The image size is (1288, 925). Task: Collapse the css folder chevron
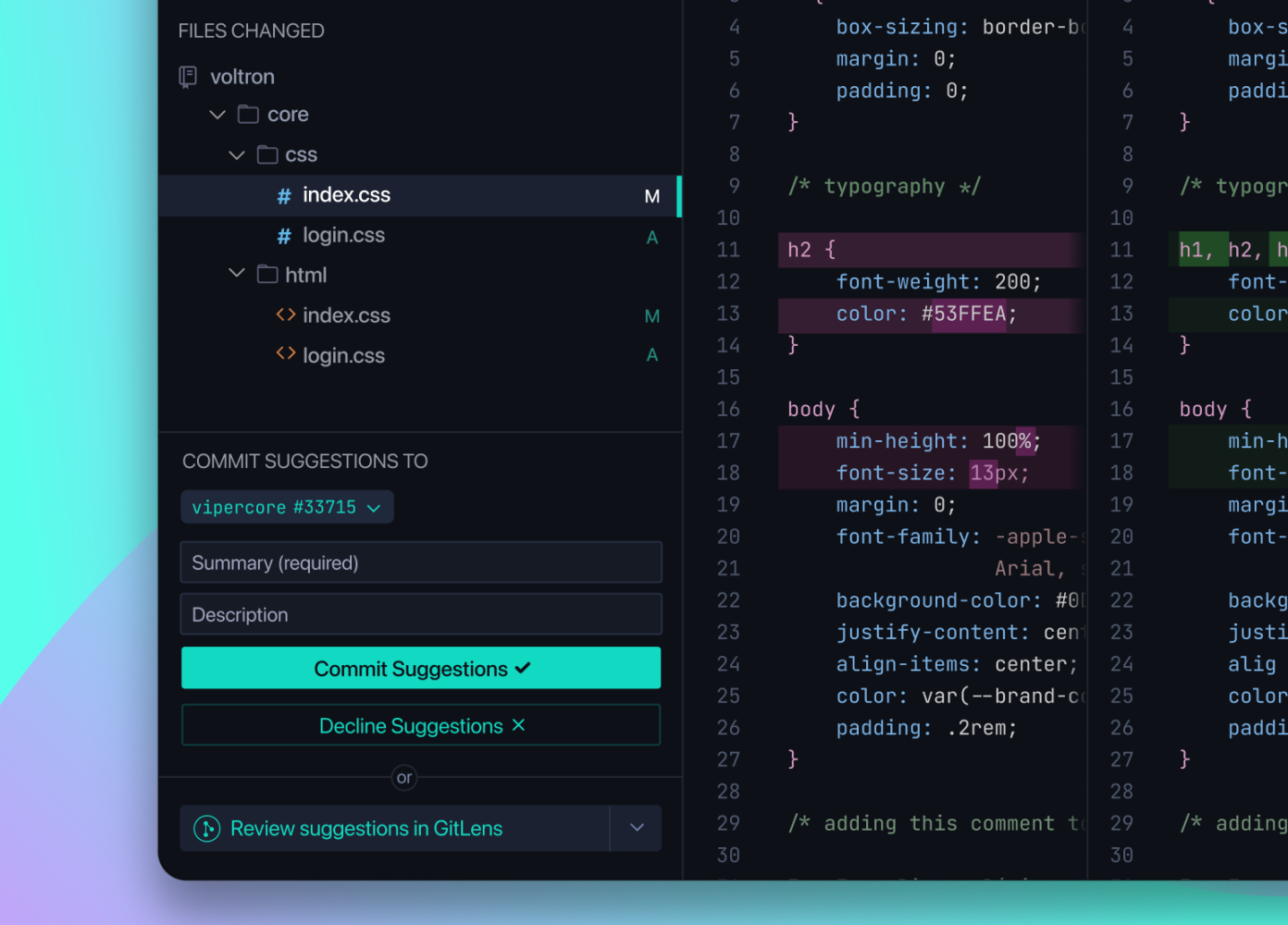(237, 154)
